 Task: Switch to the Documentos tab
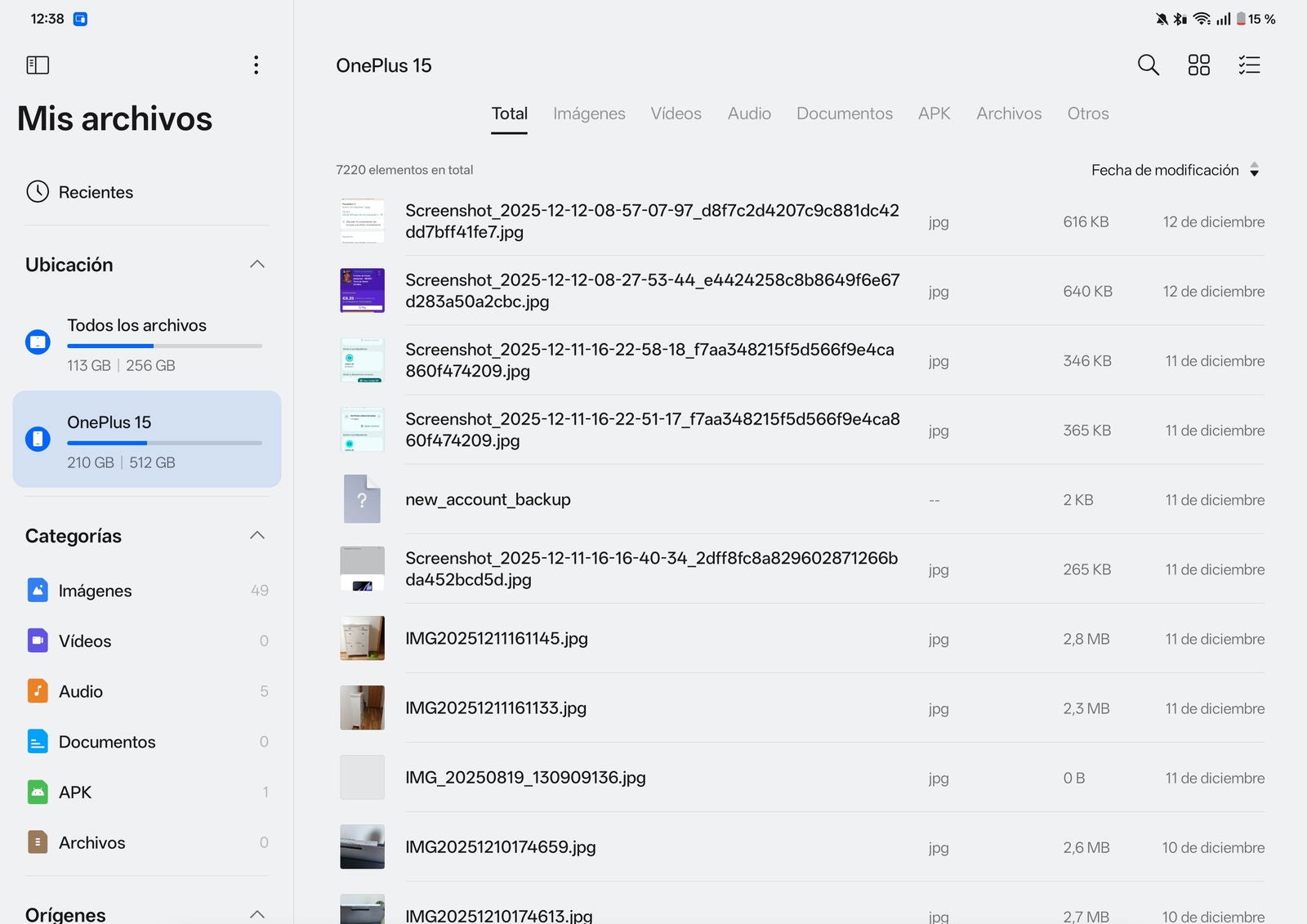pyautogui.click(x=844, y=114)
